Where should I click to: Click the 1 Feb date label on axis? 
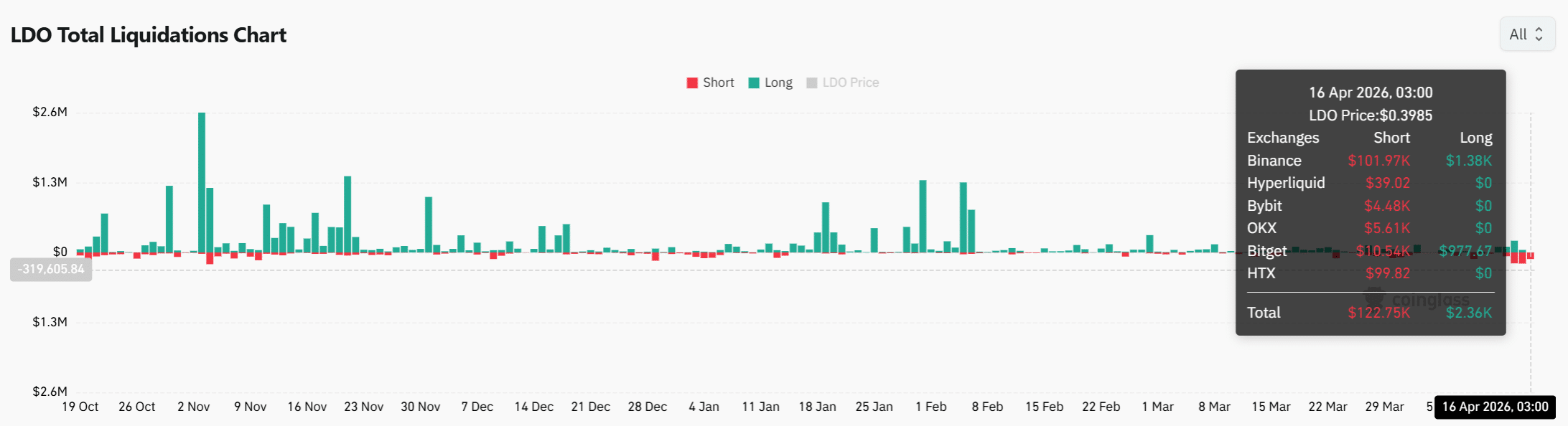[x=930, y=407]
